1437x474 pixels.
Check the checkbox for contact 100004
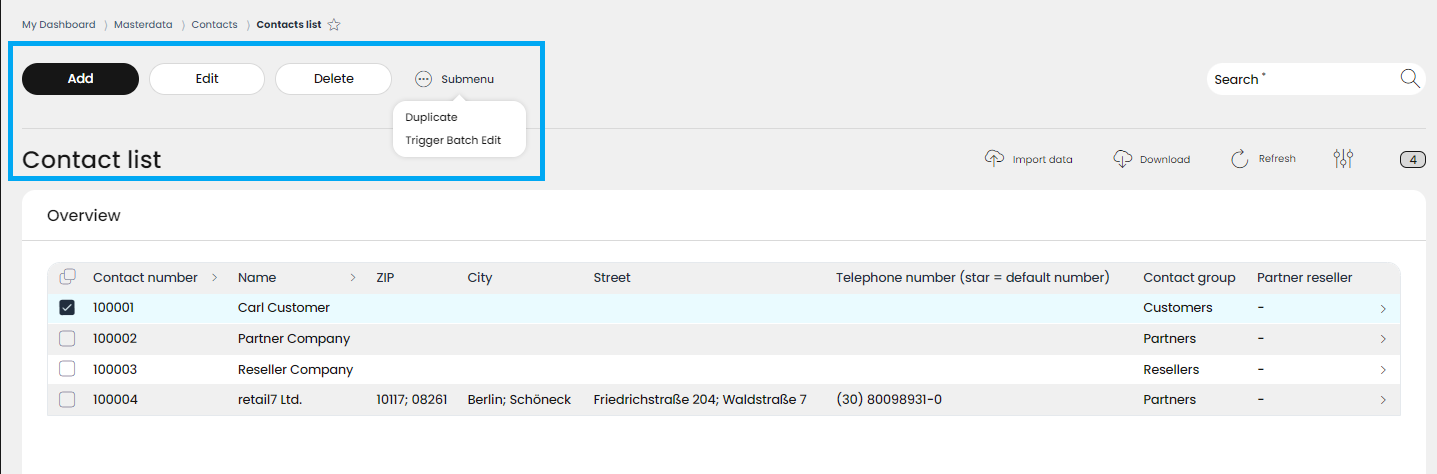67,400
